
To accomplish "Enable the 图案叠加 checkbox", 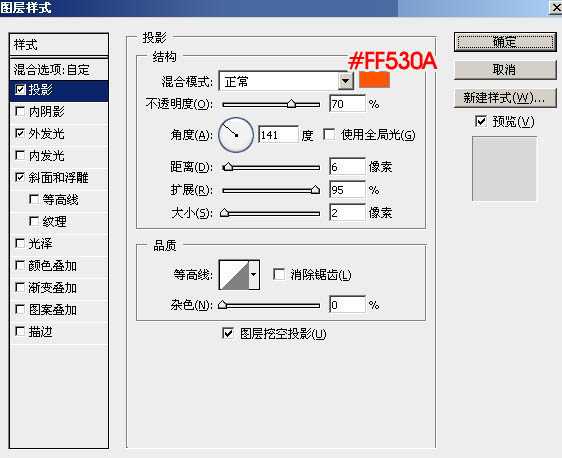I will point(20,309).
